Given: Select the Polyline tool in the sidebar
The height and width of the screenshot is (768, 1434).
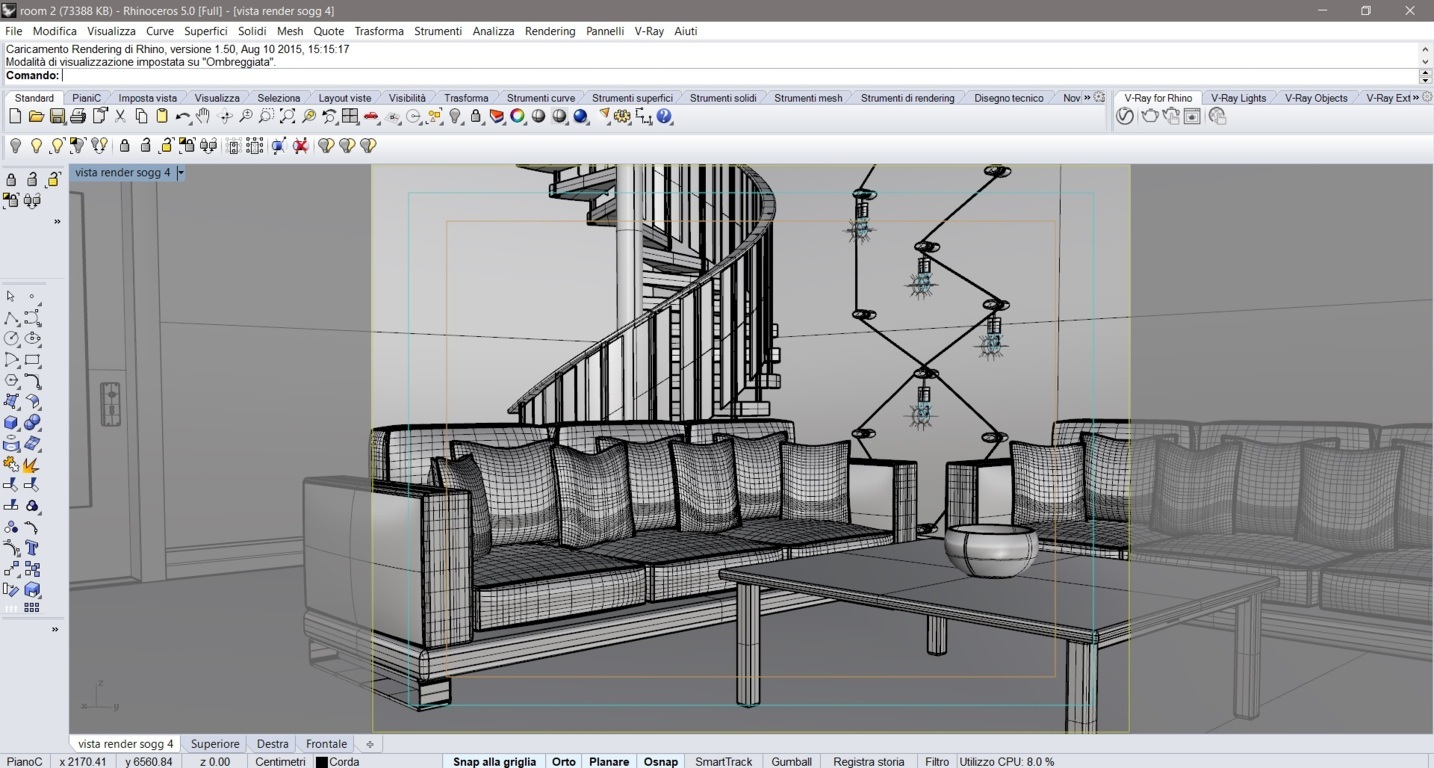Looking at the screenshot, I should point(10,317).
